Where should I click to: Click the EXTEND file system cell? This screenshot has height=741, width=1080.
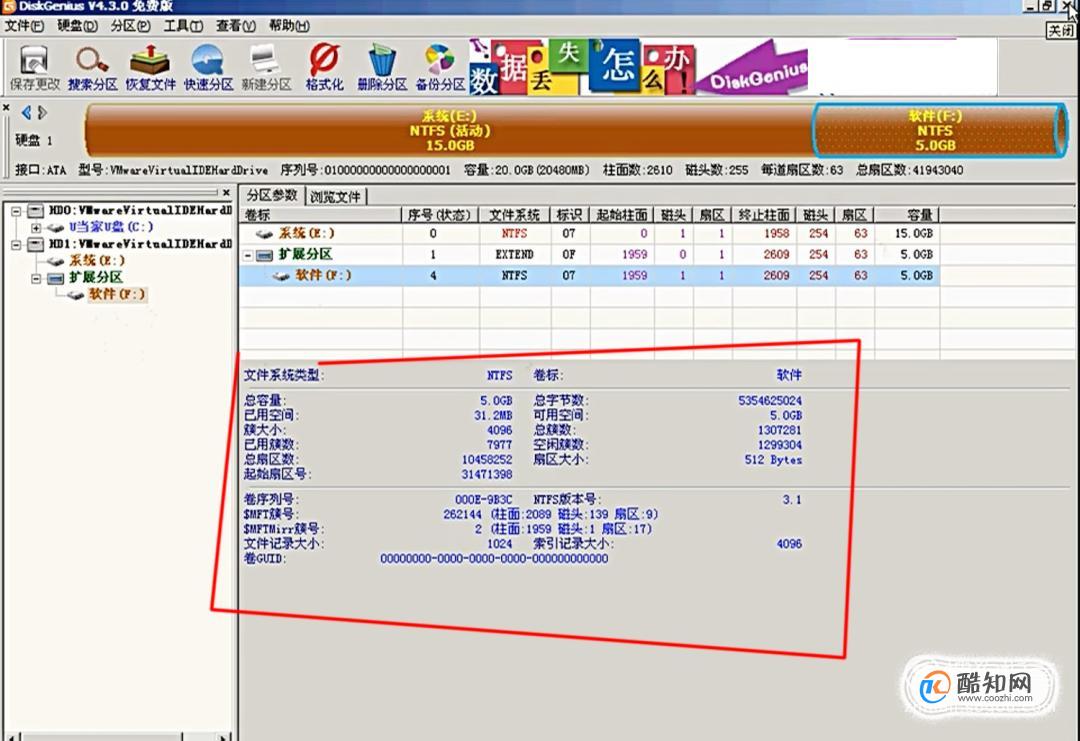coord(515,254)
